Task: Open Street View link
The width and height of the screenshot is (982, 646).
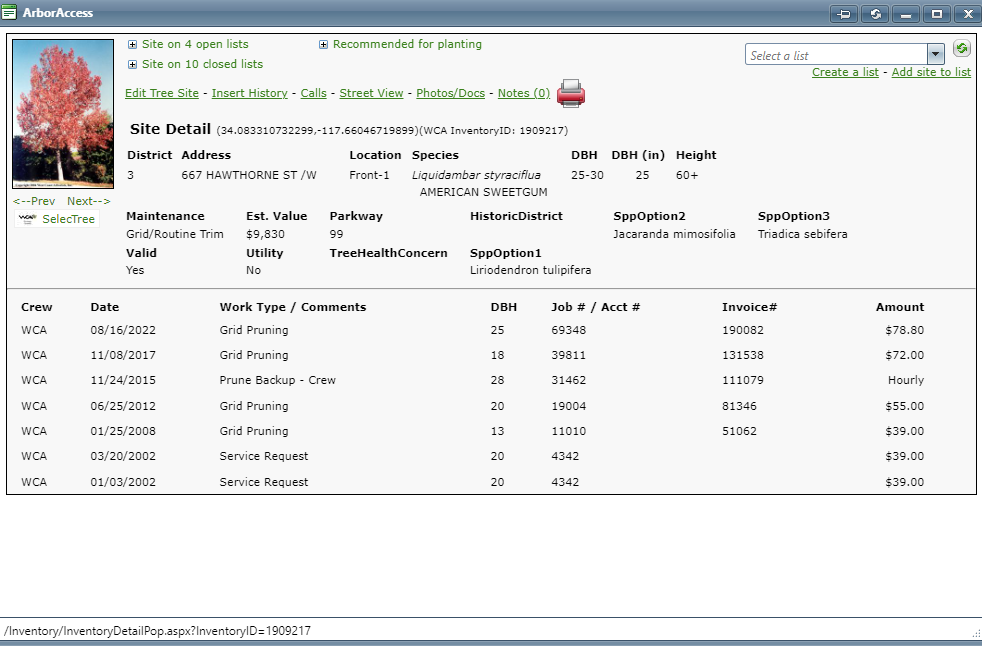Action: [x=371, y=93]
